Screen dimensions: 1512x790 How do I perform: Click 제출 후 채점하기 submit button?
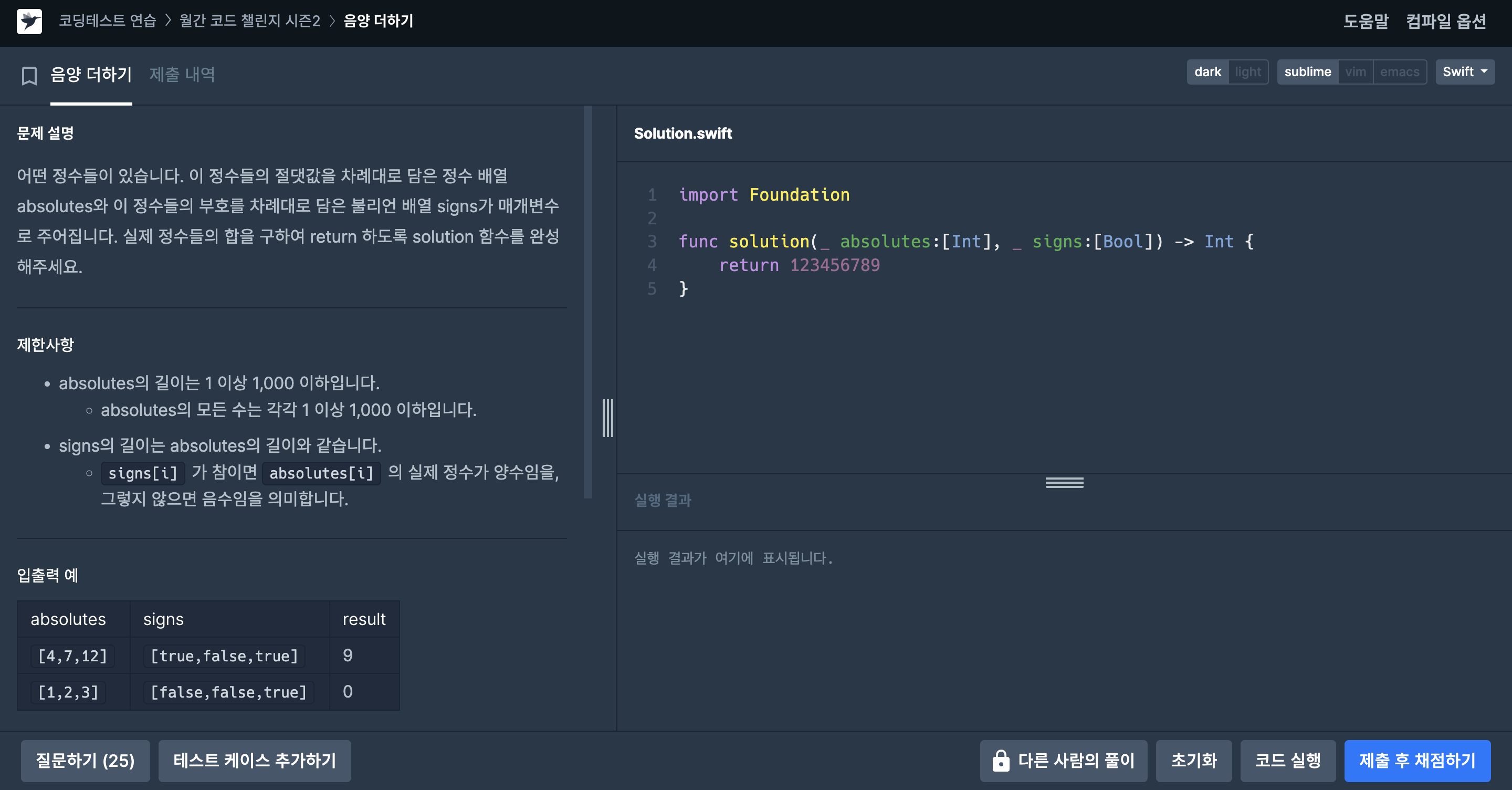click(x=1417, y=761)
